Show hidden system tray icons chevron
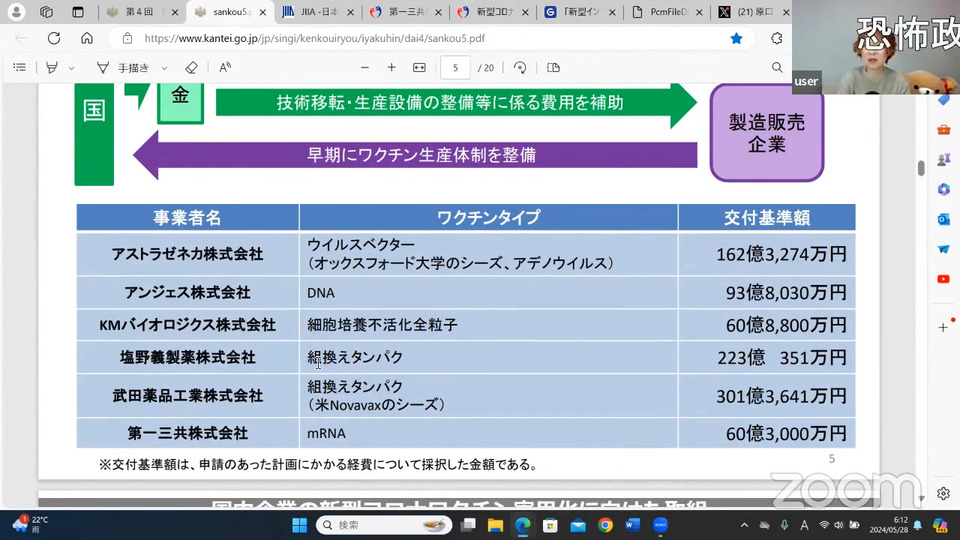 click(744, 525)
